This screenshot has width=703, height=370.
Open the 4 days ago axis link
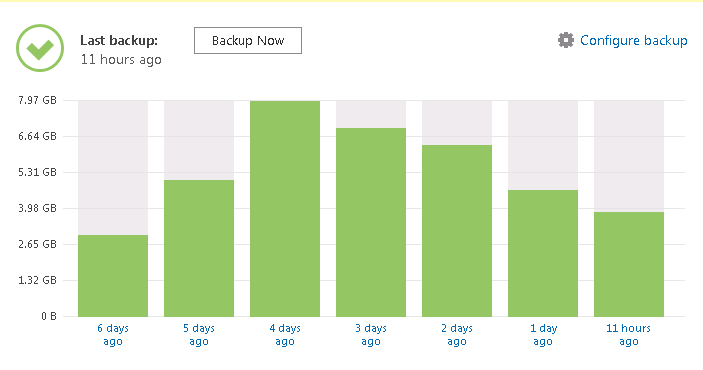285,335
